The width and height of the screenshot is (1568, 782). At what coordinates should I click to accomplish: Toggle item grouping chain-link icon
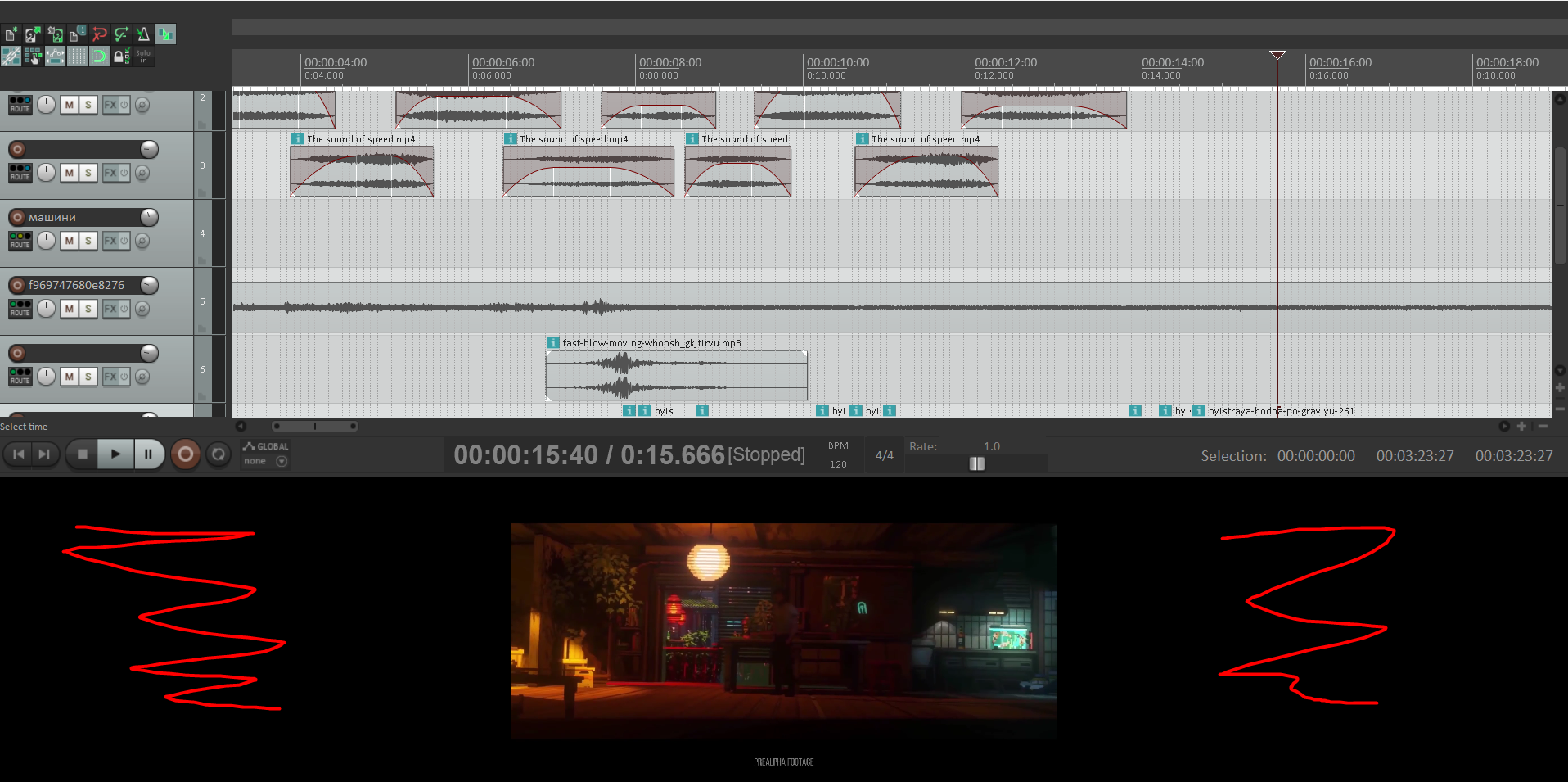tap(11, 57)
